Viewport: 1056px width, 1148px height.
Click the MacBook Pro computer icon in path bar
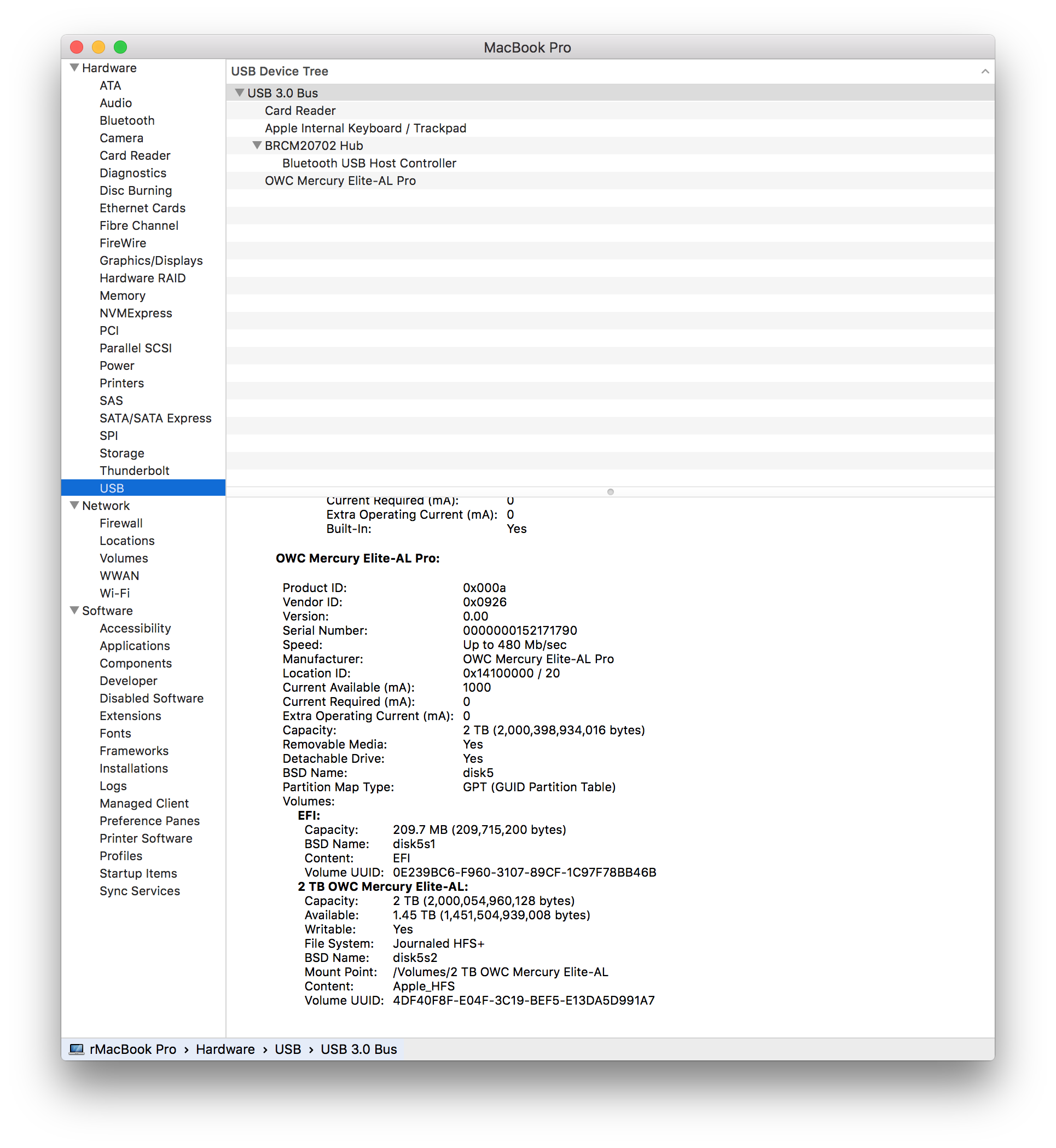pos(77,1049)
